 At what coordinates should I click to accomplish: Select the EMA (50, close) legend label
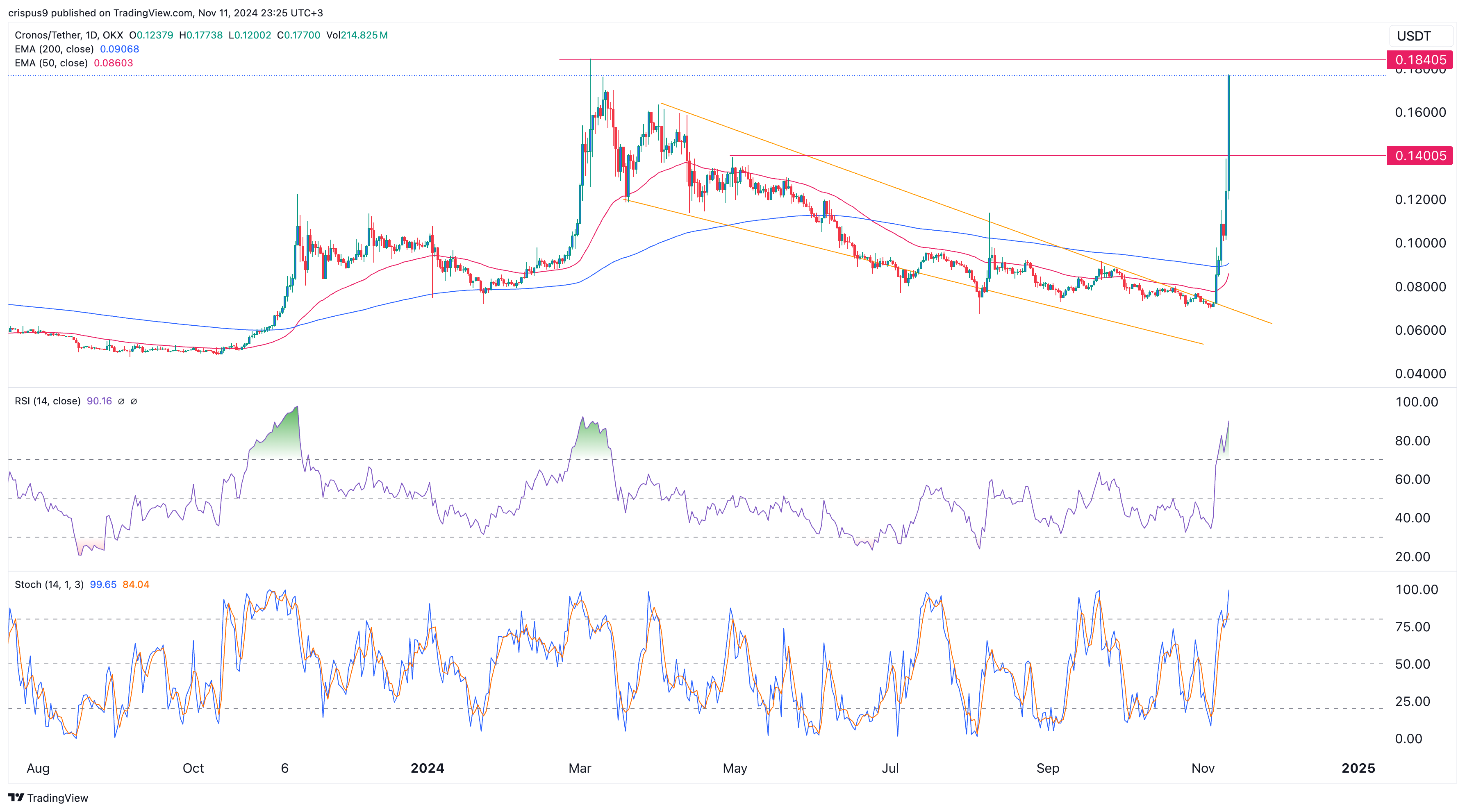point(51,63)
